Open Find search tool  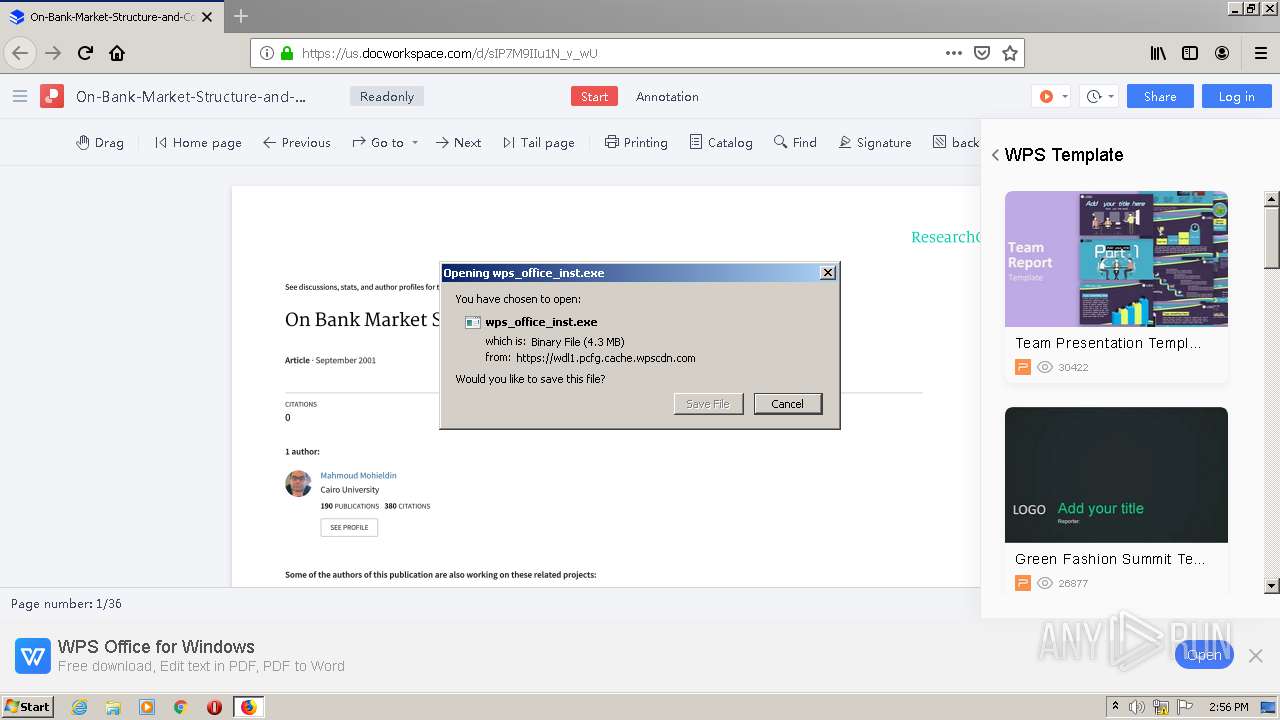[x=795, y=142]
